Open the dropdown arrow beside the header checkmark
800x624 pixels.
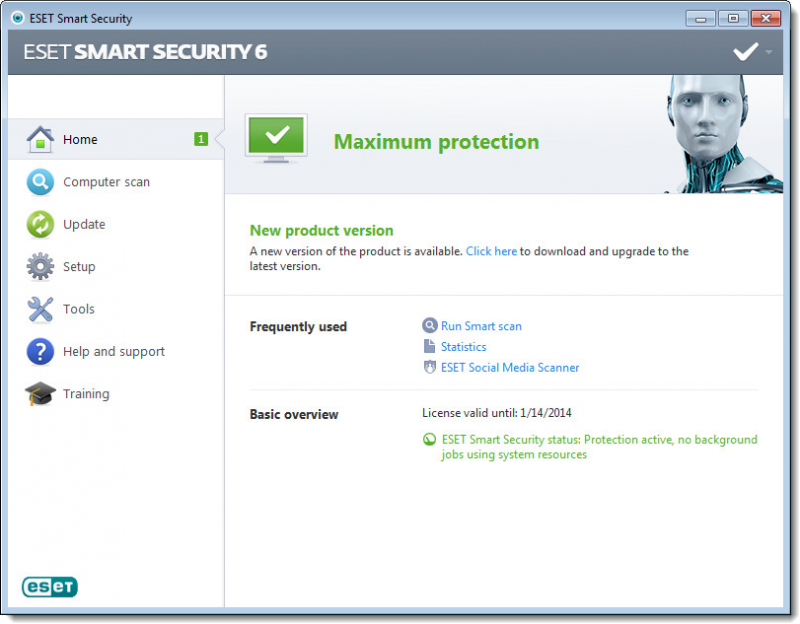(x=768, y=52)
